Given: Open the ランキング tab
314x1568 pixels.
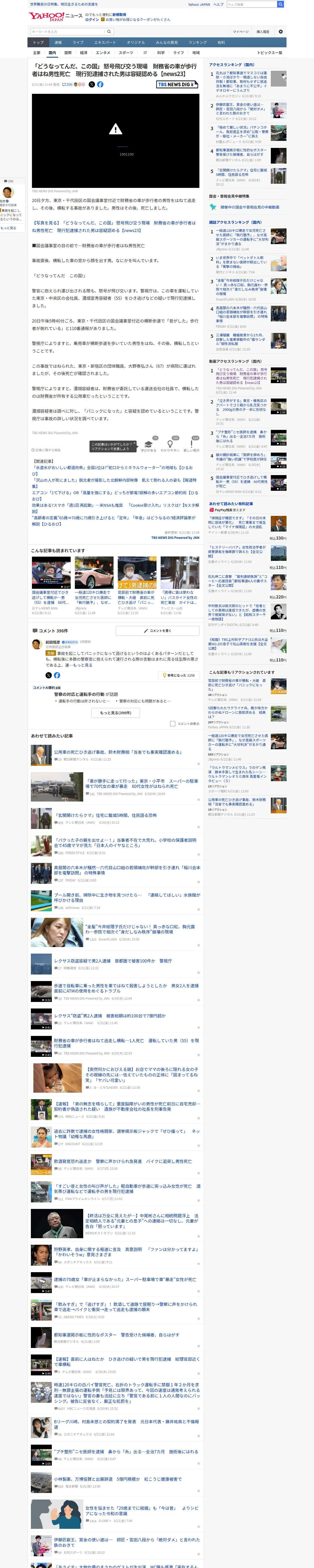Looking at the screenshot, I should click(197, 43).
